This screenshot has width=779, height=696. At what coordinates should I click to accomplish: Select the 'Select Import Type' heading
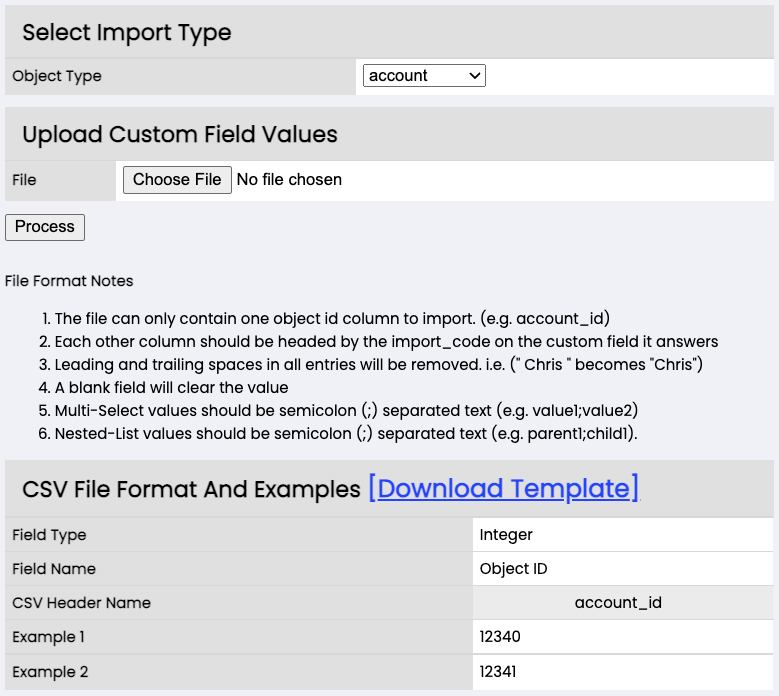(127, 32)
